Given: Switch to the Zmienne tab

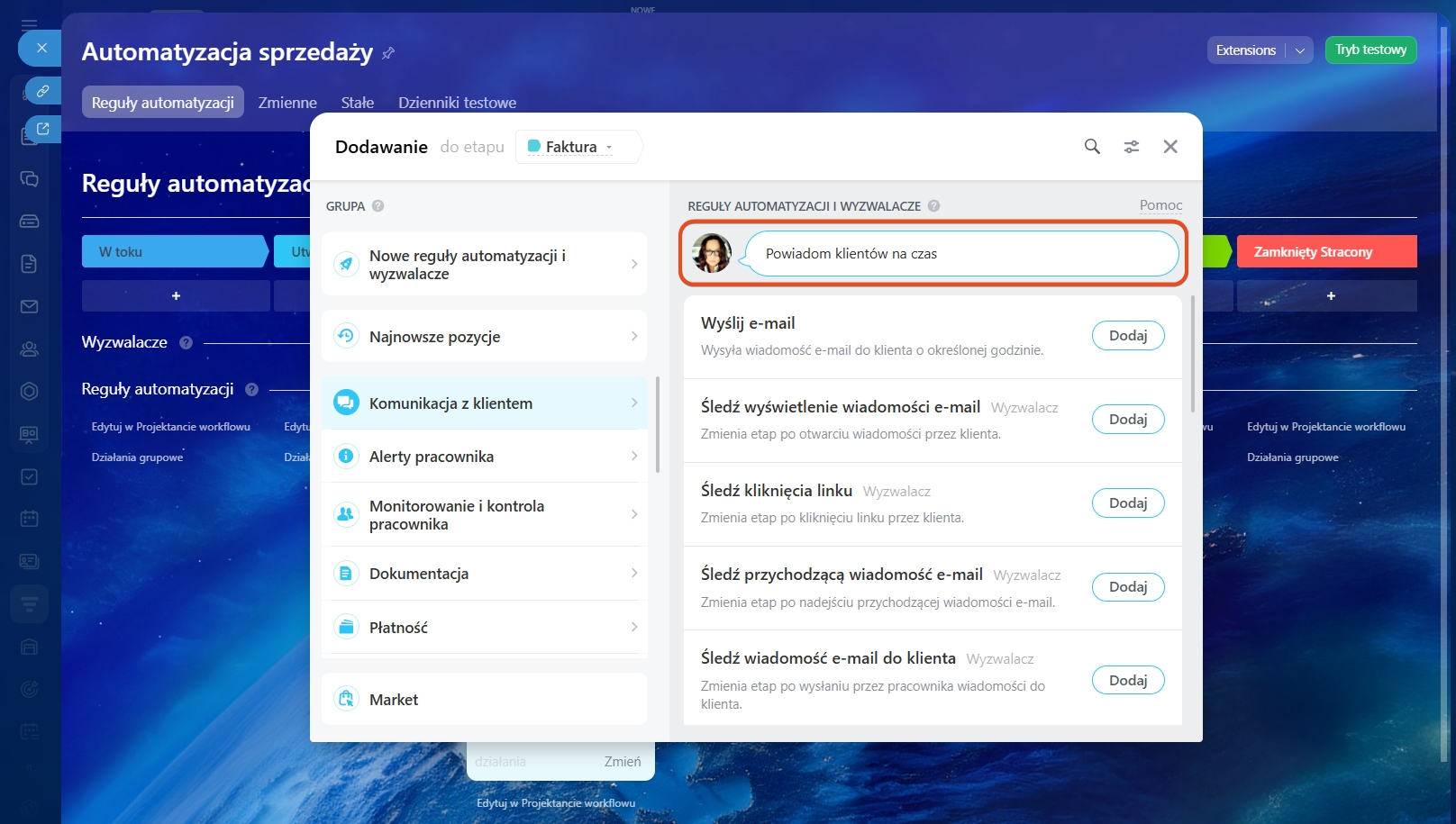Looking at the screenshot, I should 287,103.
